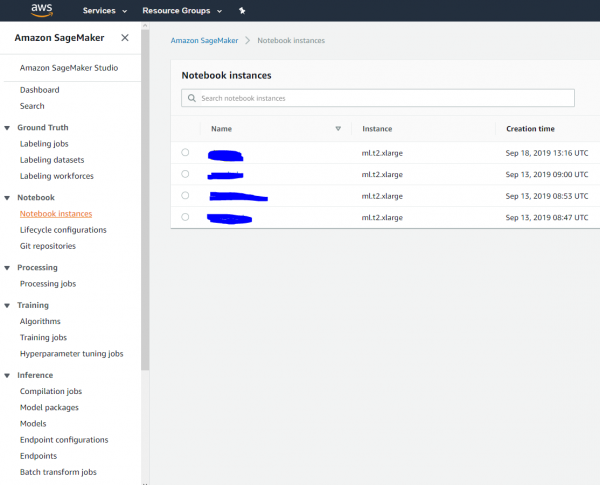Select the instance created Sep 13 09:00
The image size is (600, 485).
(185, 174)
